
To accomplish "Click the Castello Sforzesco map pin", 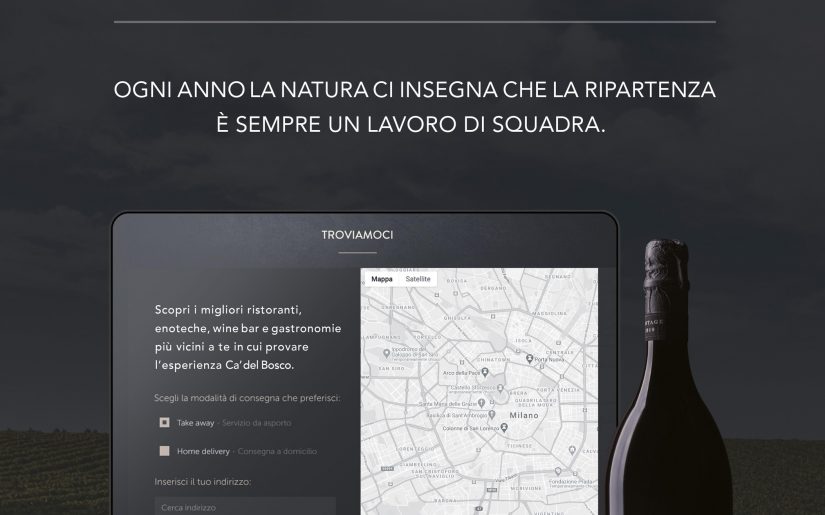I will pyautogui.click(x=500, y=388).
